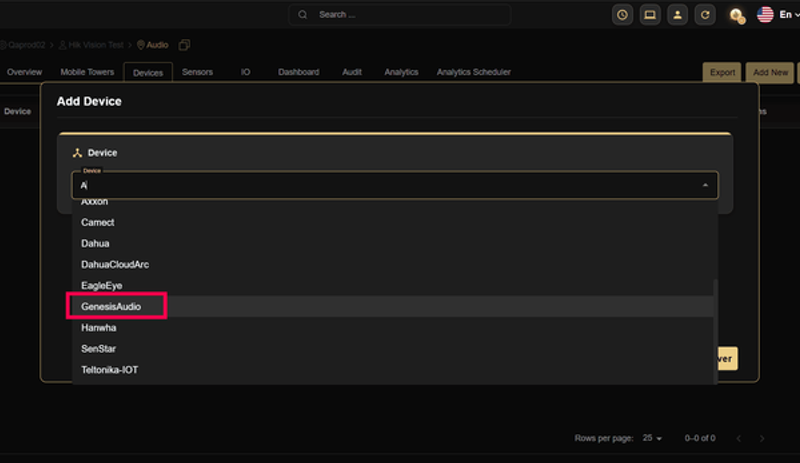The image size is (800, 463).
Task: Click the Audio breadcrumb link
Action: click(x=157, y=45)
